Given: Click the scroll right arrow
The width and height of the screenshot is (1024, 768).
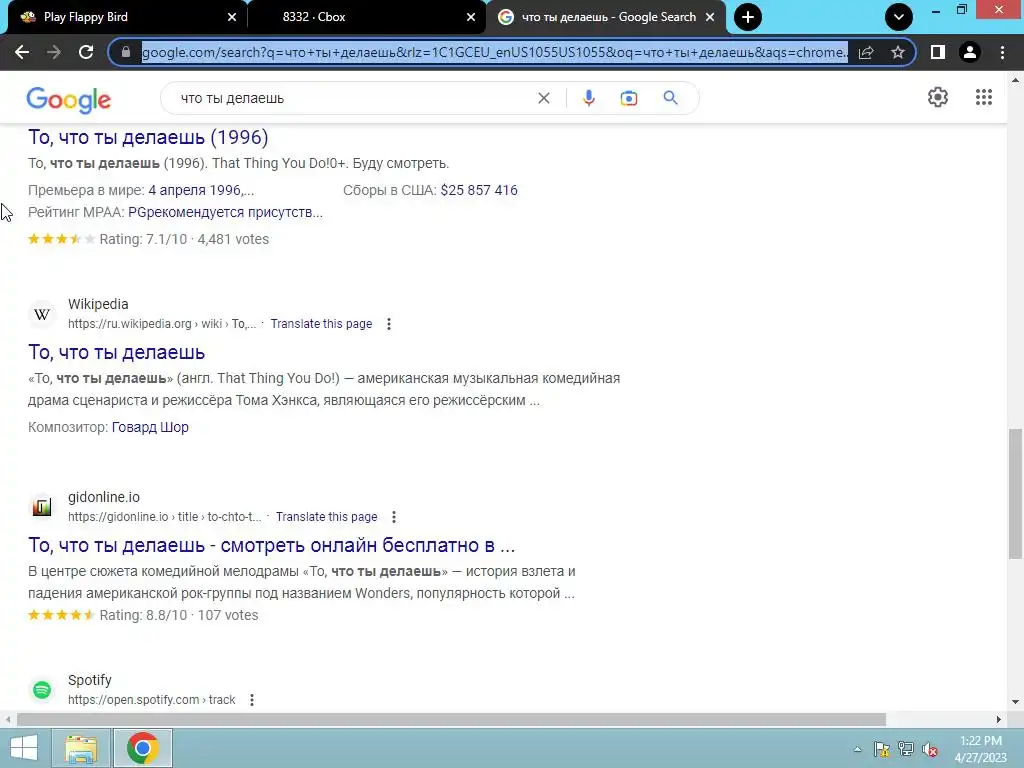Looking at the screenshot, I should pos(999,720).
